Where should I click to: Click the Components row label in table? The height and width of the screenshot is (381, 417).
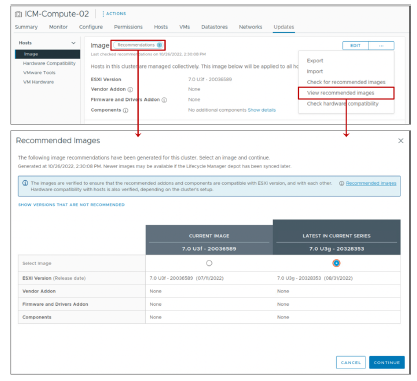pyautogui.click(x=37, y=317)
